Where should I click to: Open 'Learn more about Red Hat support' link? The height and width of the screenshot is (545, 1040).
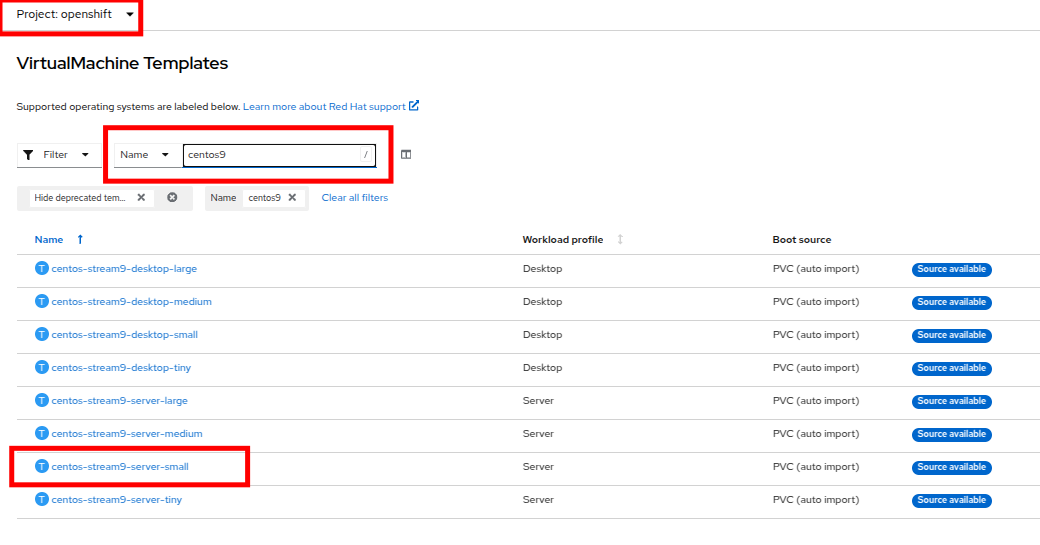pyautogui.click(x=324, y=107)
